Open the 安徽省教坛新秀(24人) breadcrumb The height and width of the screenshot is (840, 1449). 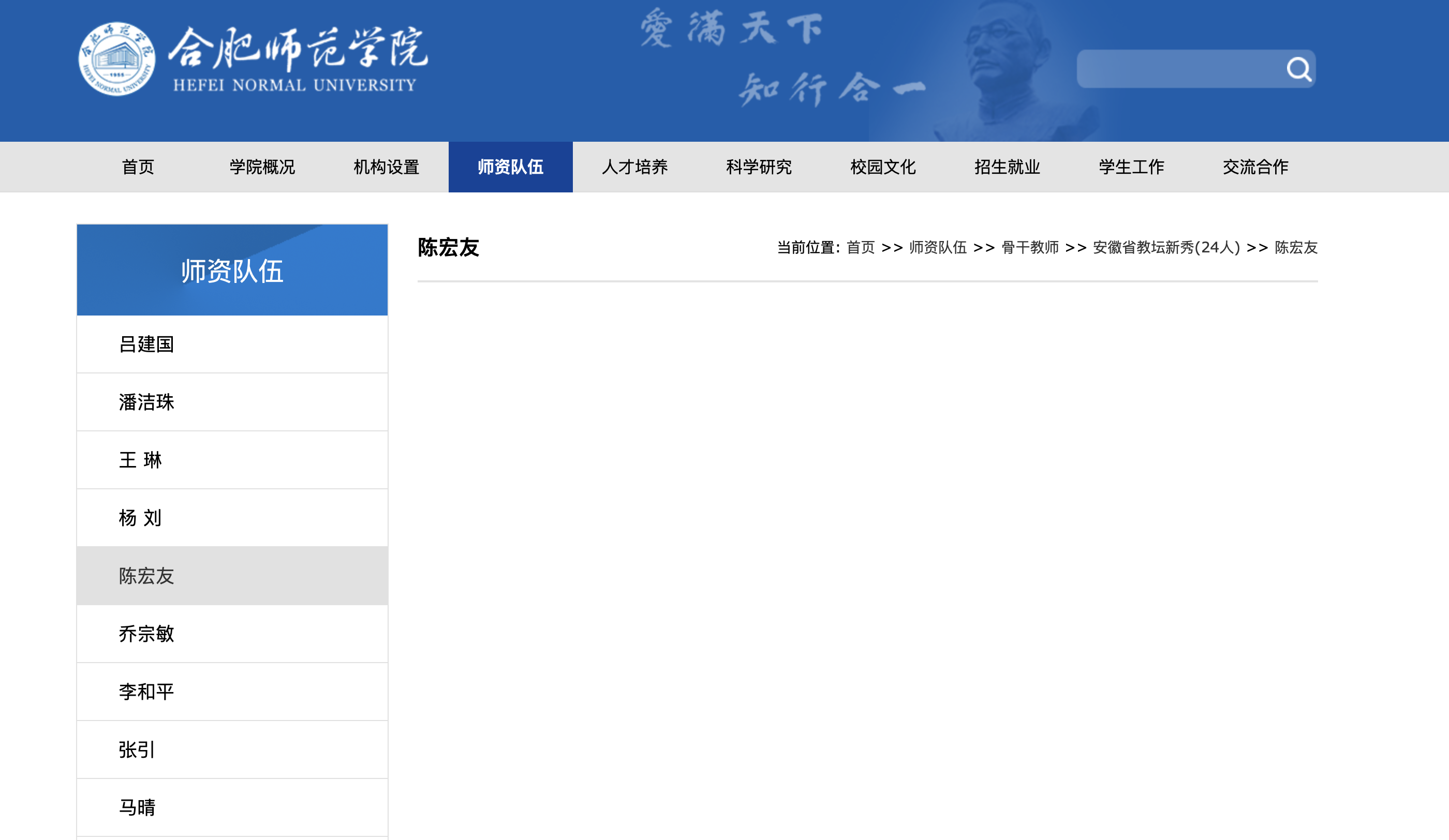1166,248
